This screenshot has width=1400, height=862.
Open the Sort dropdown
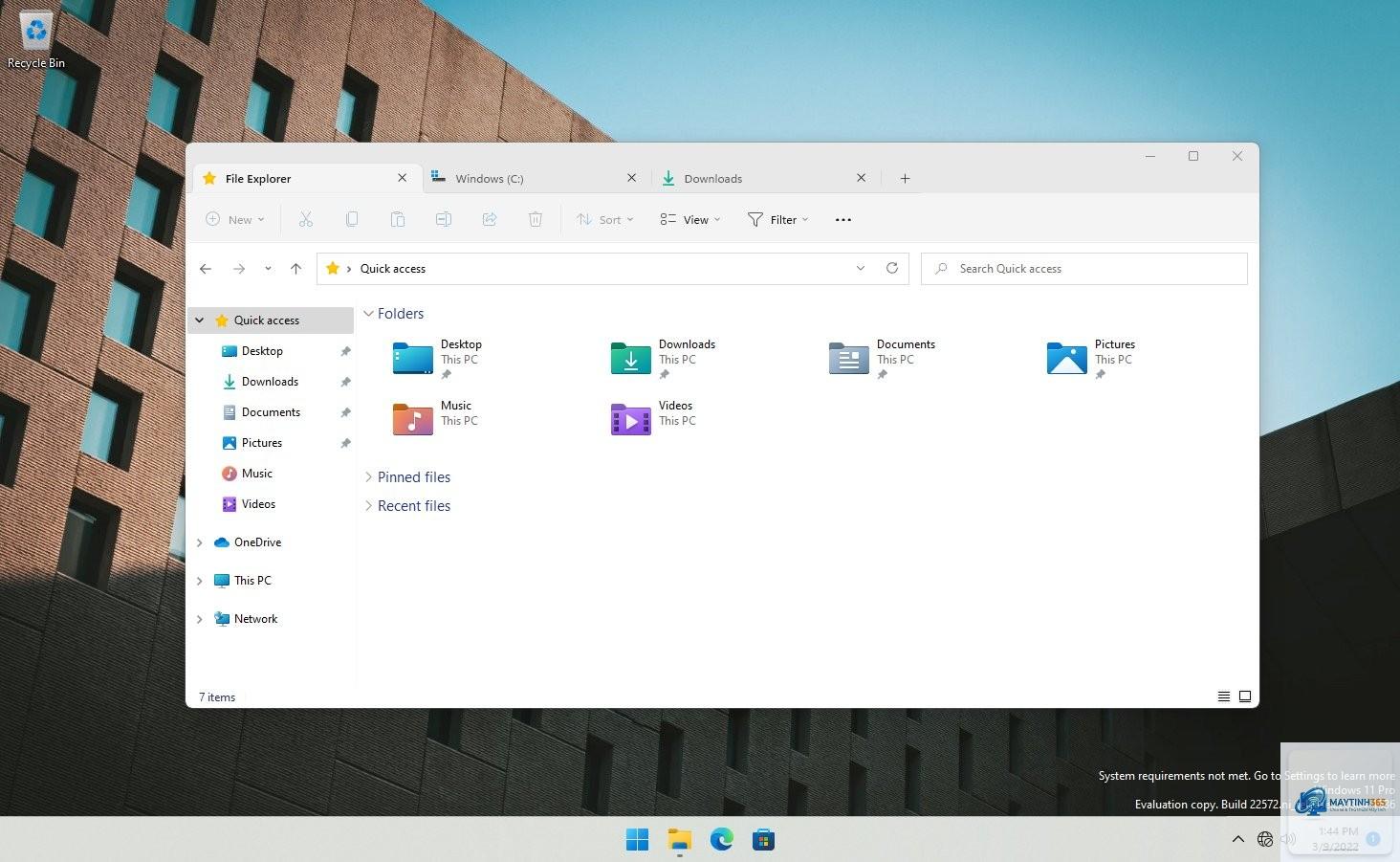coord(605,219)
